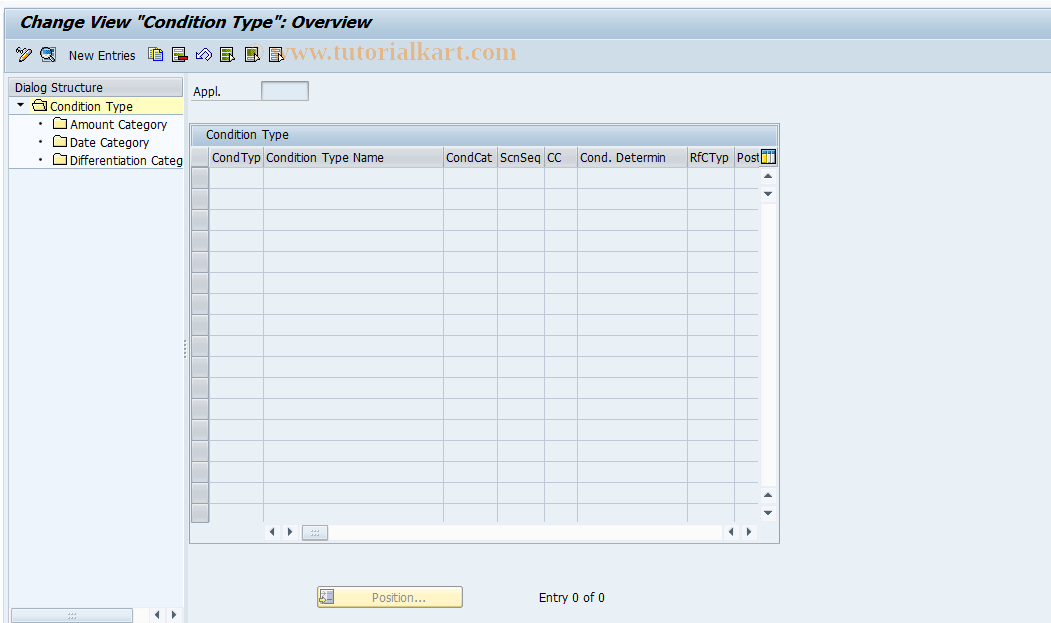Click the Deselect All icon

tap(276, 55)
